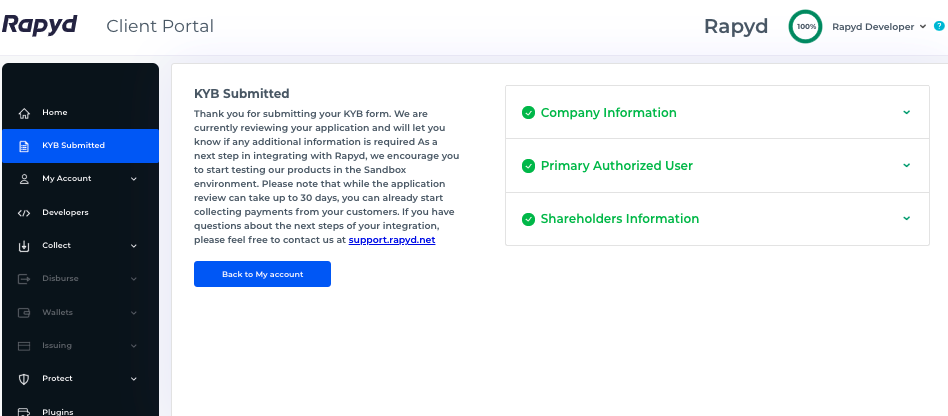Click the Rapyd company name in header
The image size is (948, 416).
pyautogui.click(x=736, y=27)
